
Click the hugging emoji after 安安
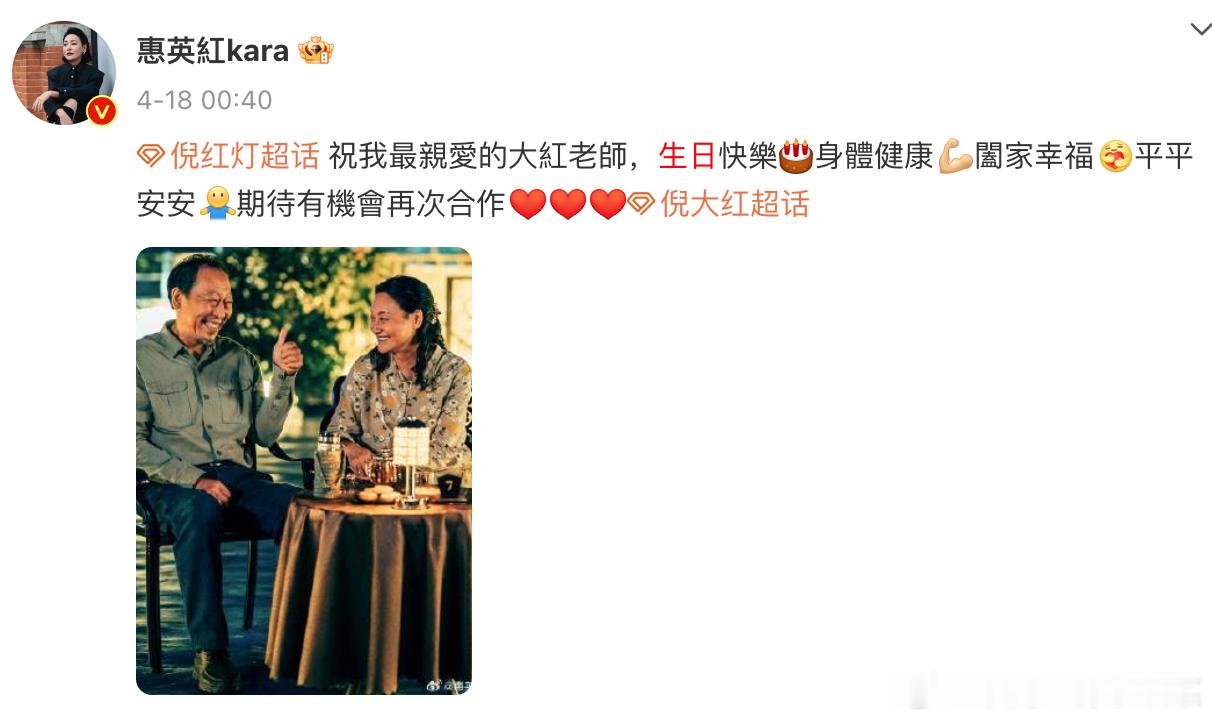(x=217, y=204)
